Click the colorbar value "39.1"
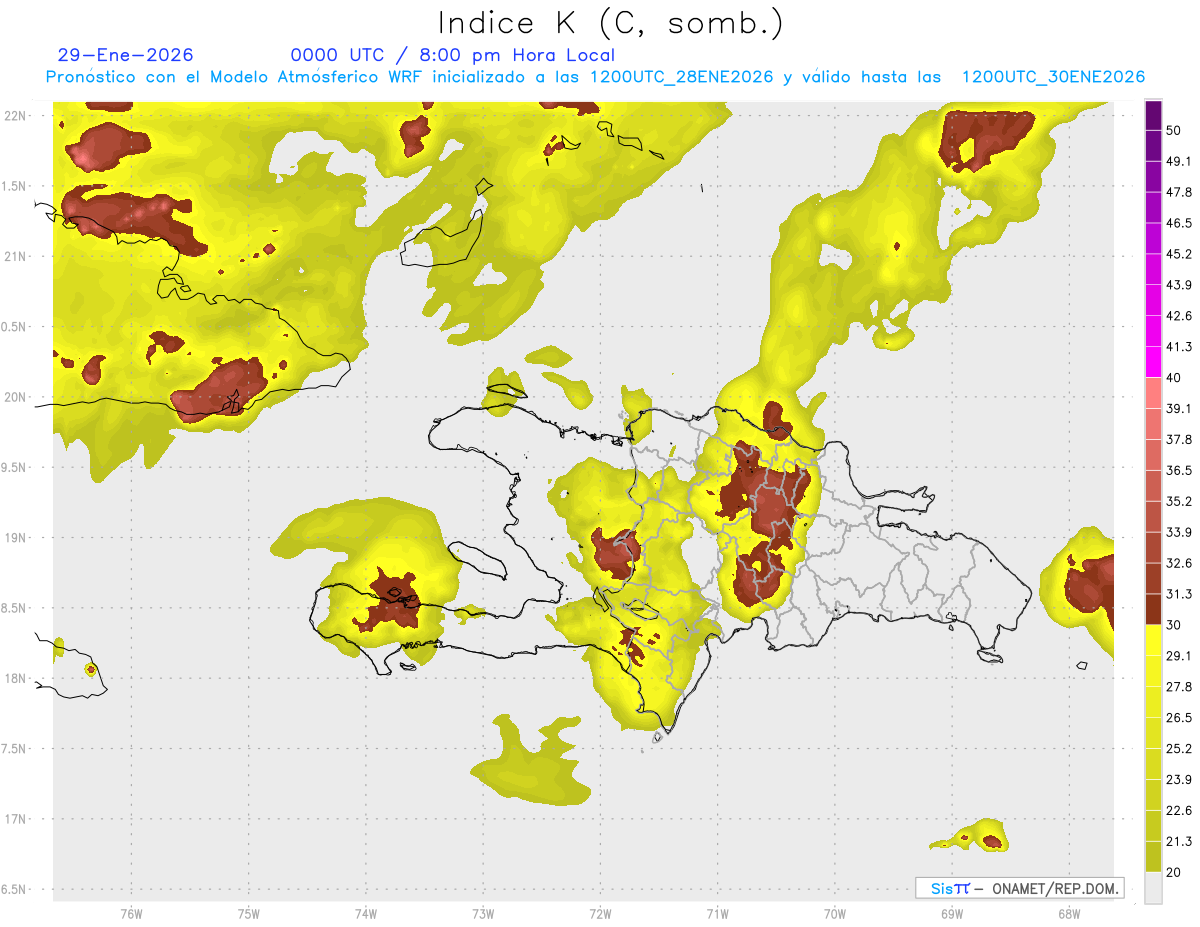 [1179, 408]
